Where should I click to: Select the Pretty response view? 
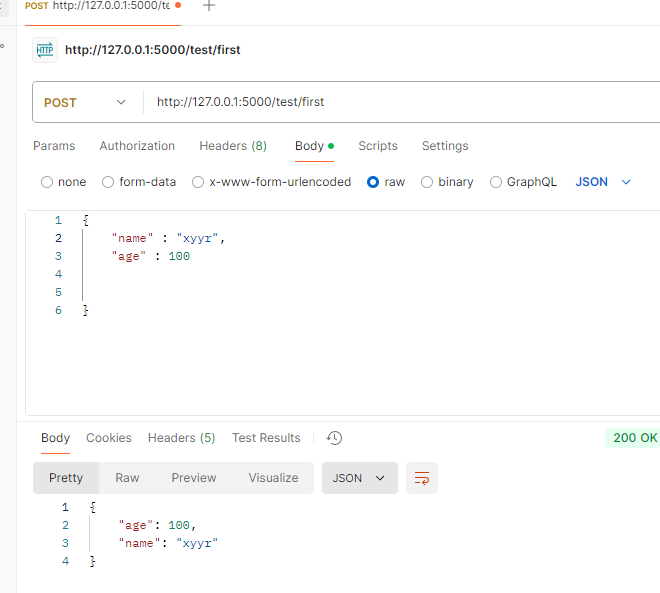pyautogui.click(x=66, y=478)
